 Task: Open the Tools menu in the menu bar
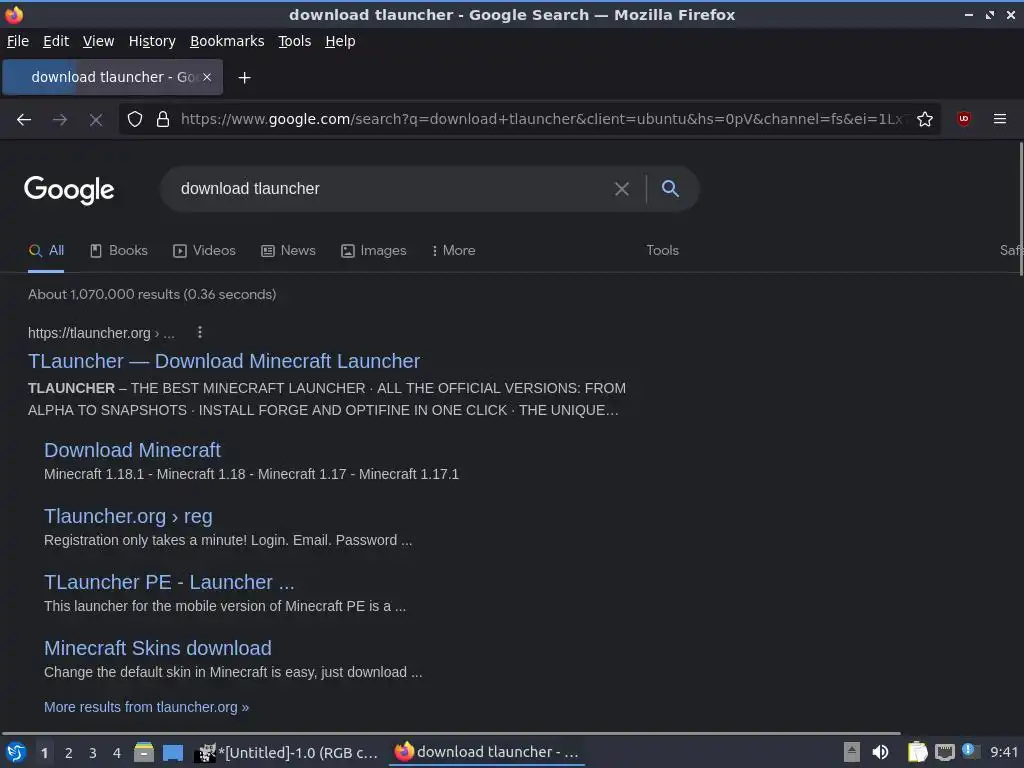pos(295,41)
